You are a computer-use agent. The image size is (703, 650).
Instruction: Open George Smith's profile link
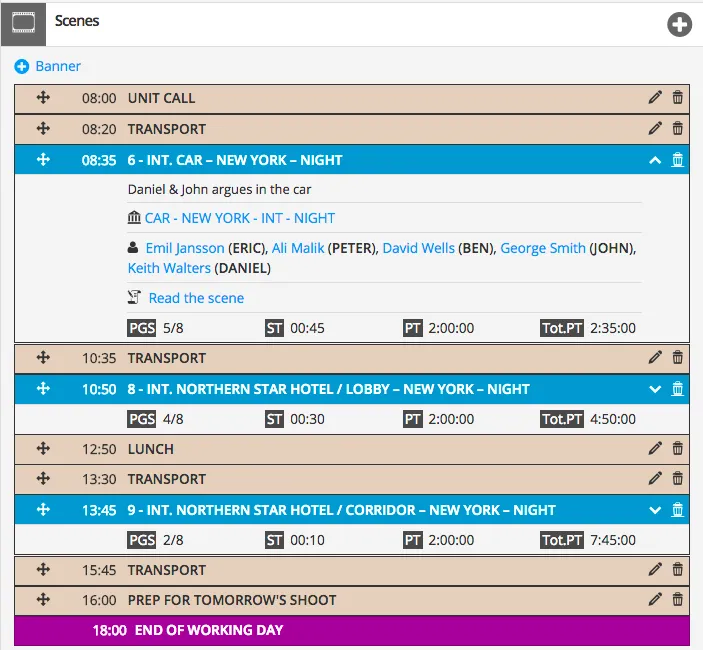(x=543, y=248)
